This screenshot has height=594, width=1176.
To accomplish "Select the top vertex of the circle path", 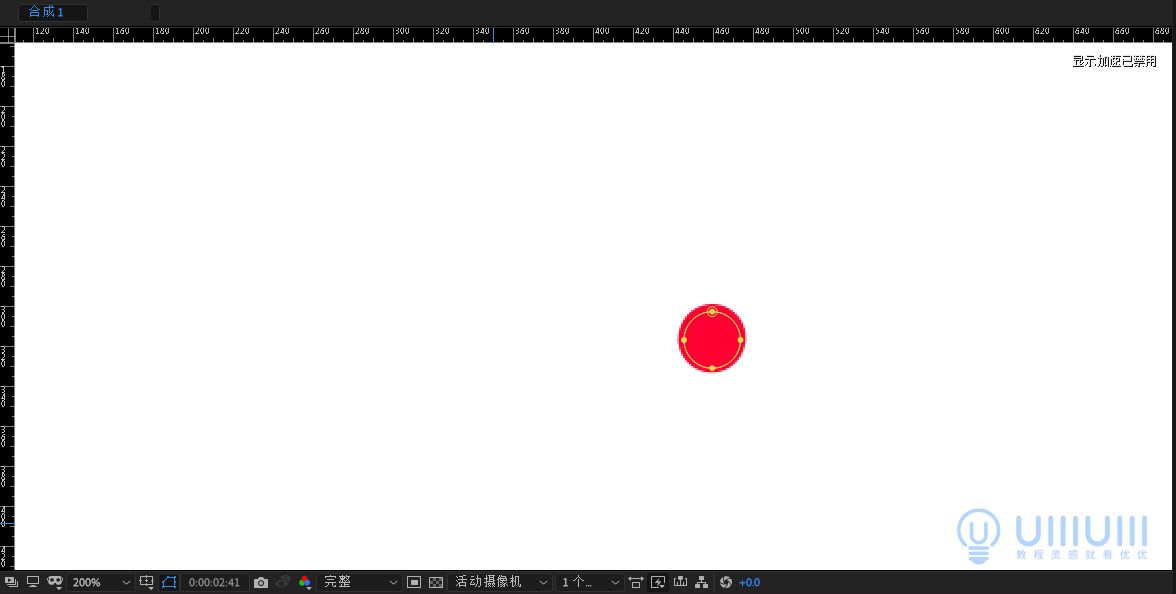I will click(x=712, y=311).
